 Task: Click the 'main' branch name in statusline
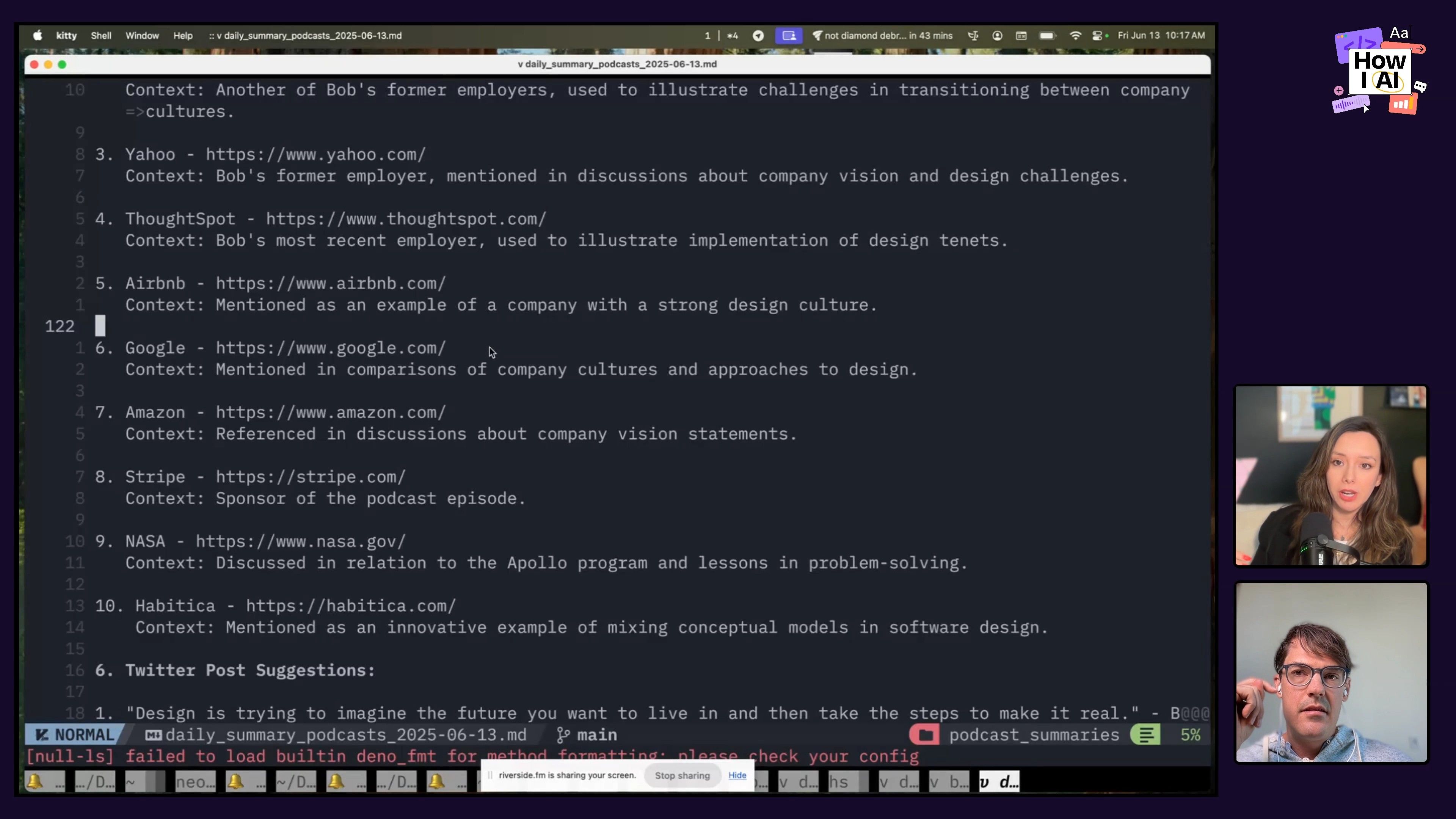pyautogui.click(x=597, y=735)
